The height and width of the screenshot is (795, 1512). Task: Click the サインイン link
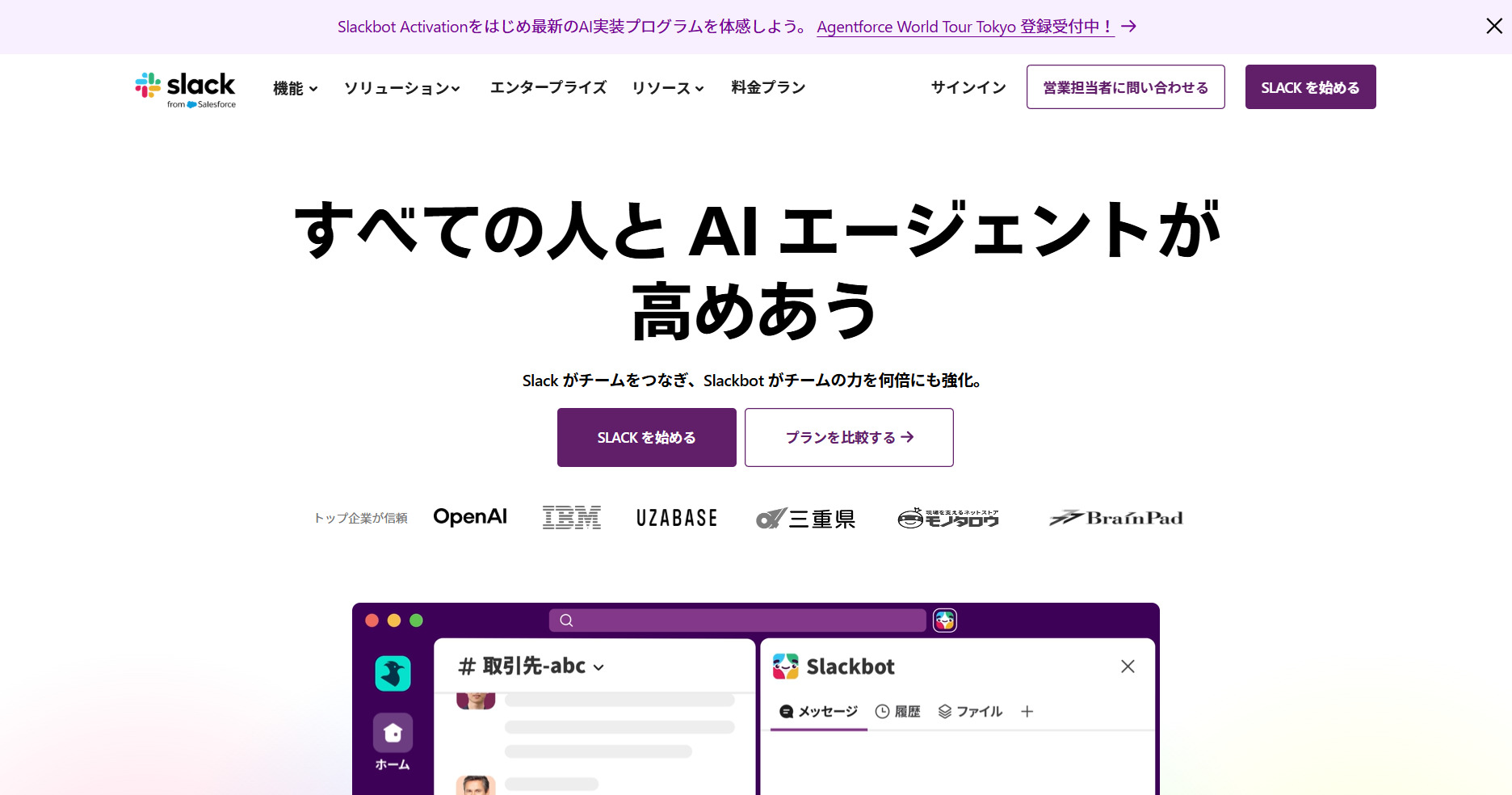click(968, 87)
